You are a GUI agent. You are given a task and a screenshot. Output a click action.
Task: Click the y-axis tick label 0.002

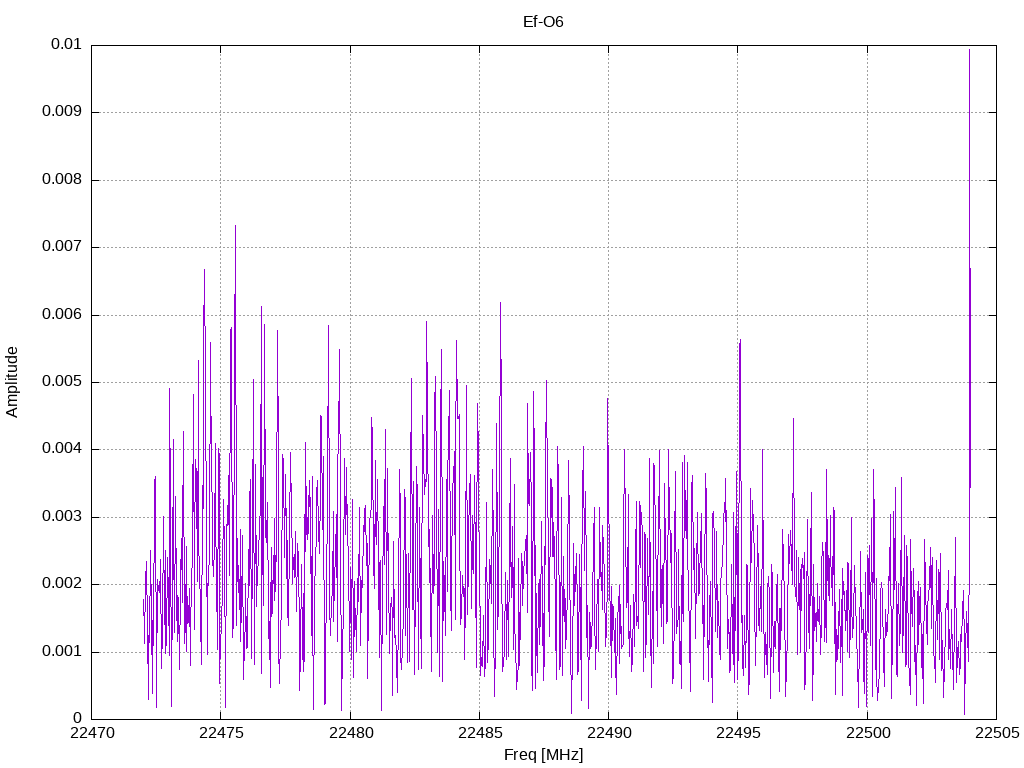click(x=62, y=584)
